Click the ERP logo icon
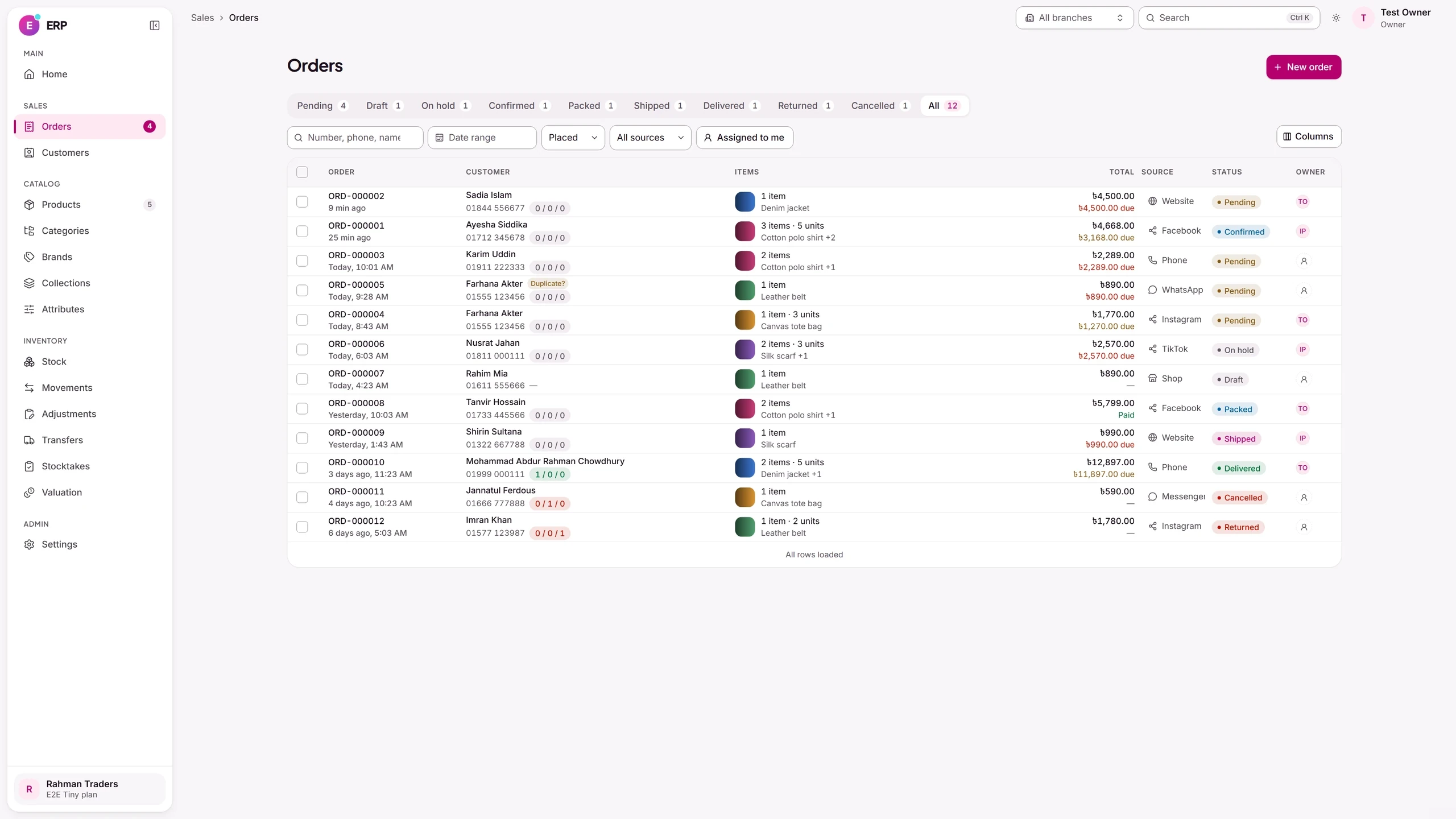The width and height of the screenshot is (1456, 819). pos(29,25)
